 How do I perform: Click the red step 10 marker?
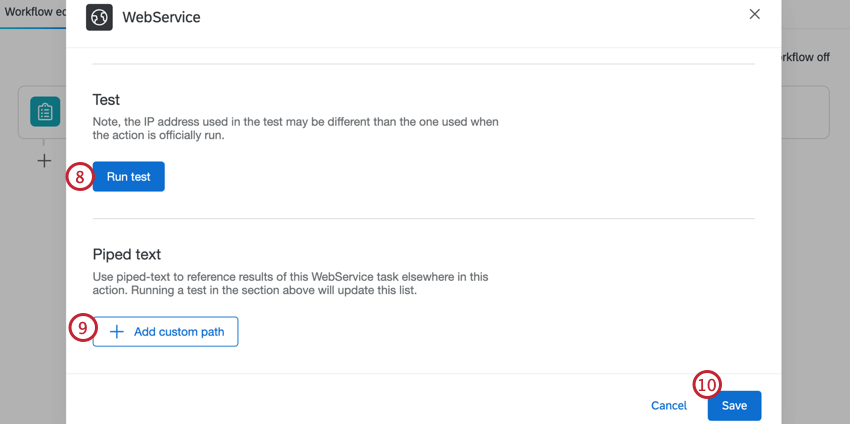pyautogui.click(x=707, y=384)
